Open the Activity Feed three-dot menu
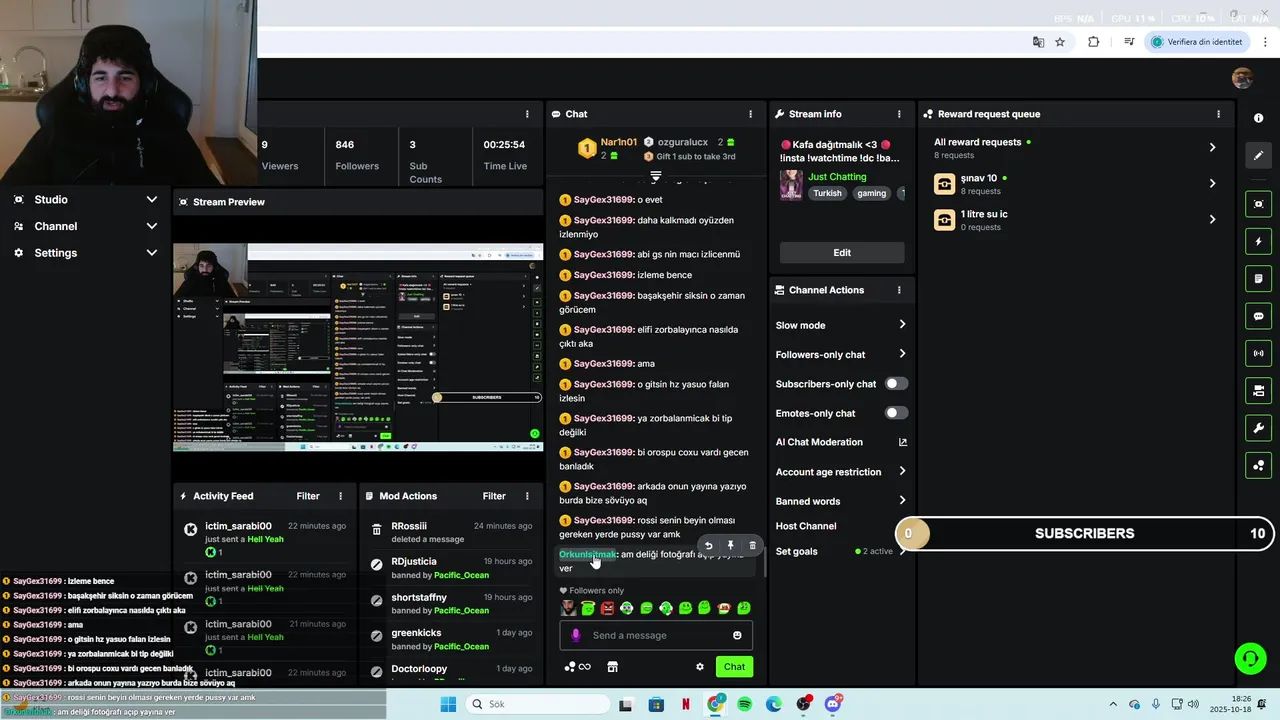This screenshot has height=720, width=1280. 340,496
